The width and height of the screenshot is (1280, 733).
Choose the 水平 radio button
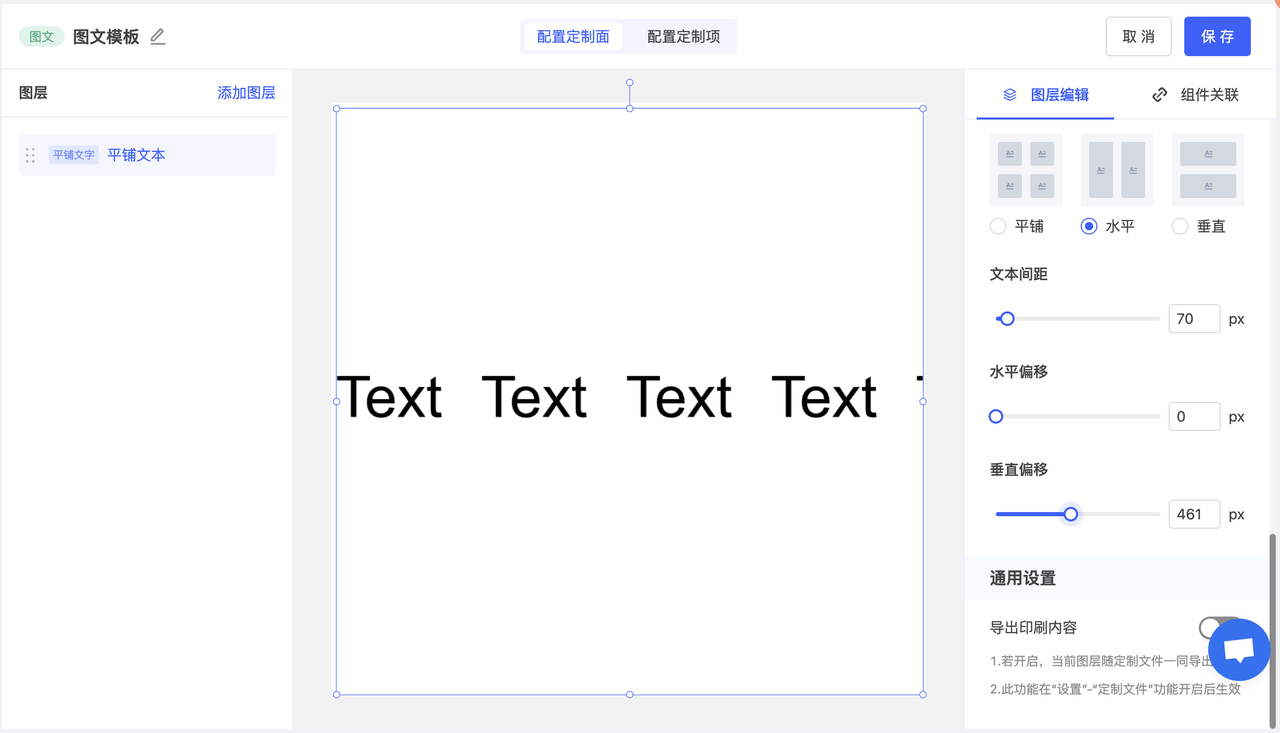[1089, 226]
